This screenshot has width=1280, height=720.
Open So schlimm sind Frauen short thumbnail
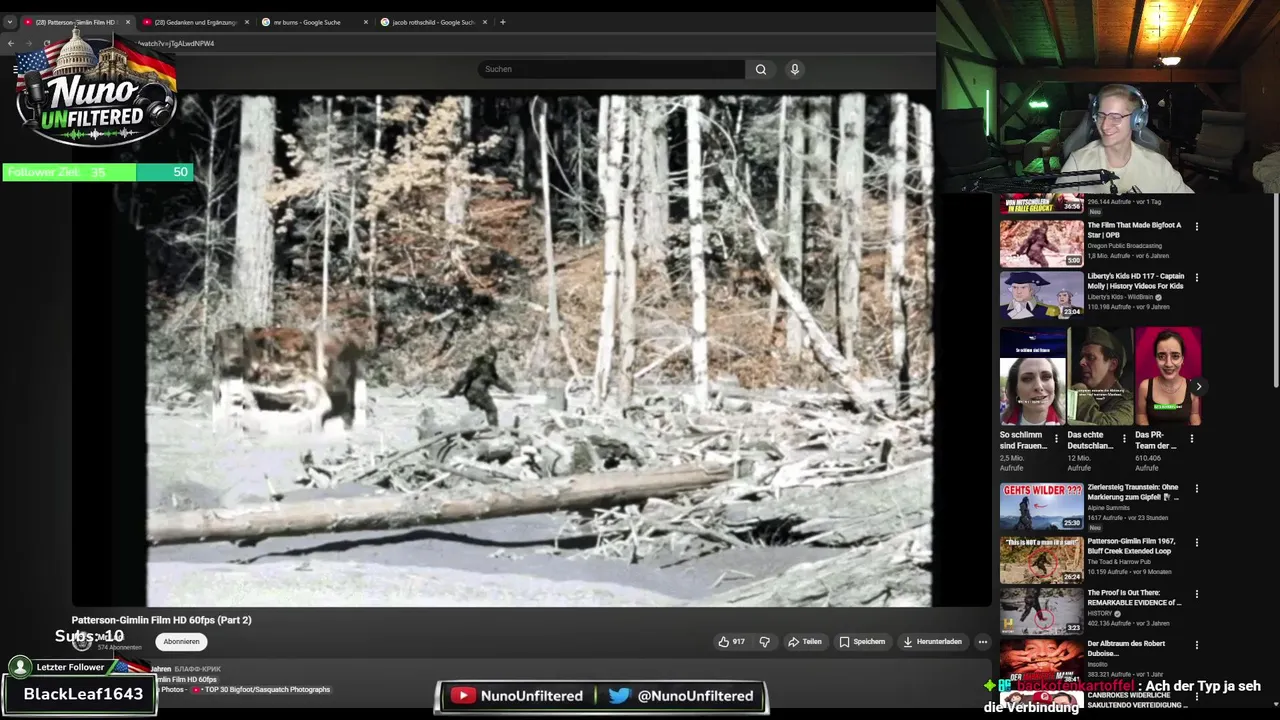tap(1033, 376)
